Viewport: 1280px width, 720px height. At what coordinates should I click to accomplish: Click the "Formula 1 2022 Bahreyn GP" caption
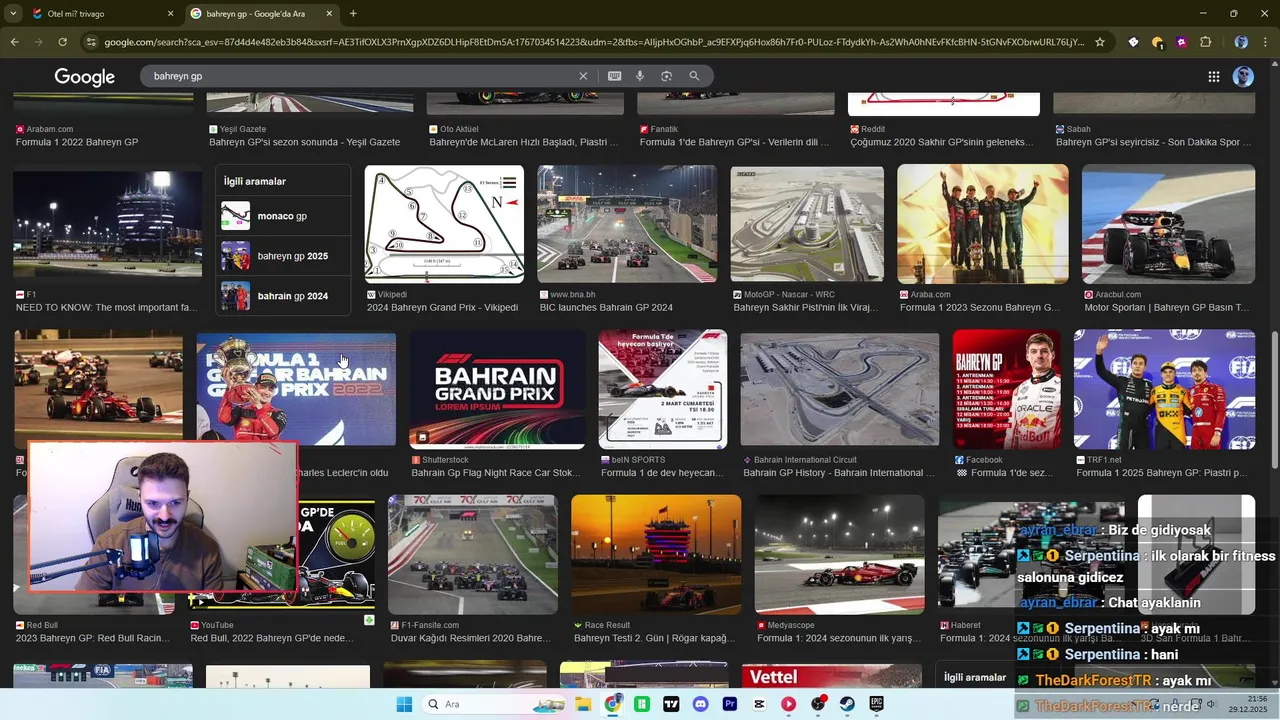point(77,142)
